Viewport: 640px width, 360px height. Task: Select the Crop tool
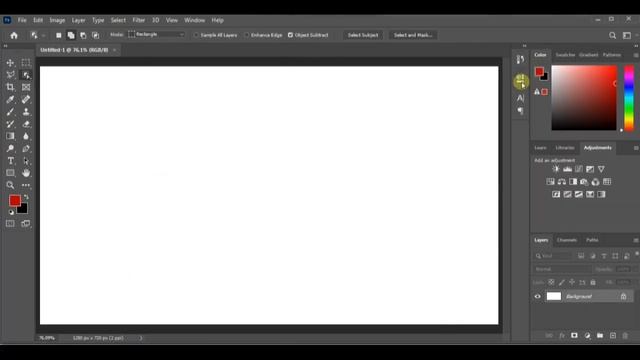pyautogui.click(x=10, y=87)
